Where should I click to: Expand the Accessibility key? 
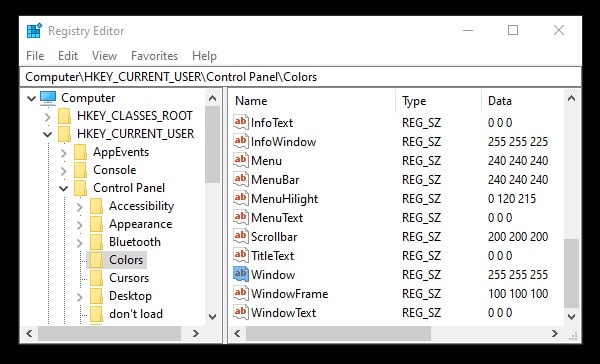coord(80,206)
